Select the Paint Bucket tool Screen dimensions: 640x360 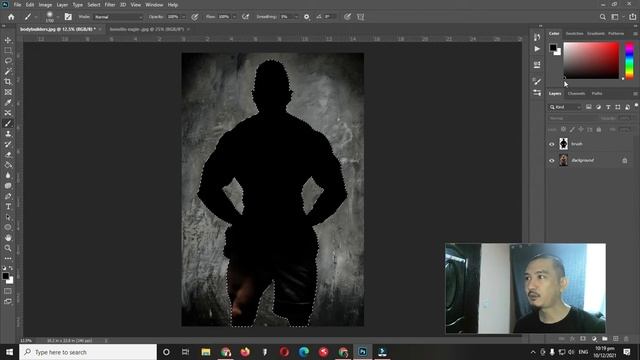coord(8,165)
